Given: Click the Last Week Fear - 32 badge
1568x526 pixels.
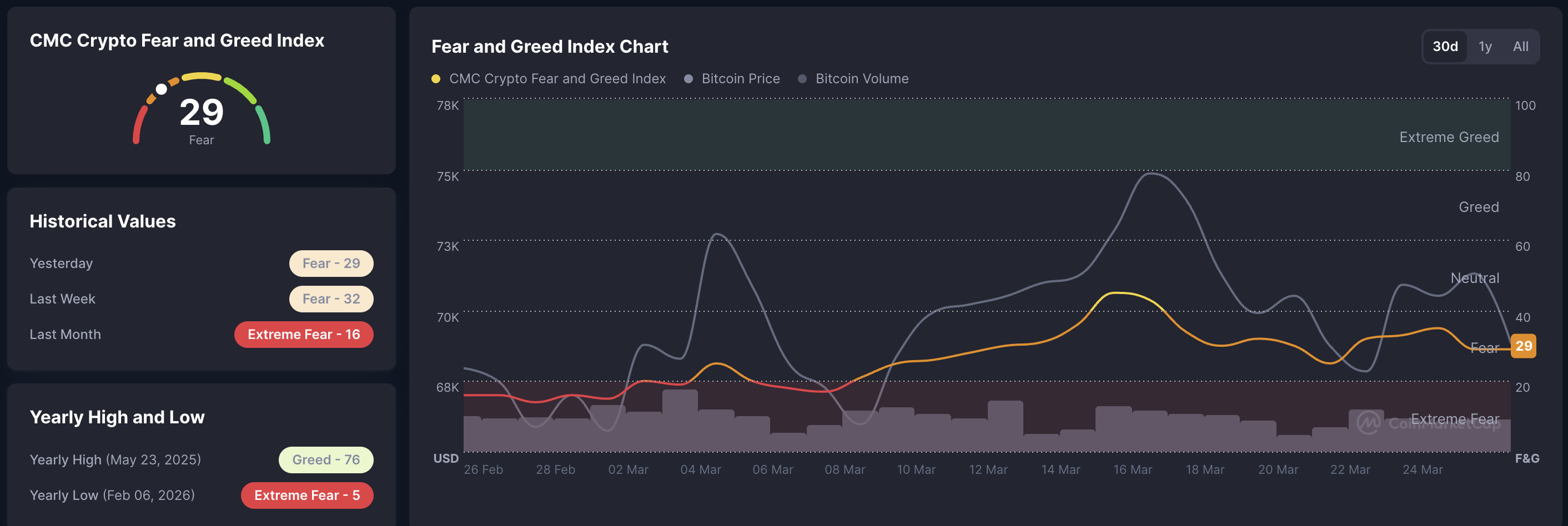Looking at the screenshot, I should coord(331,299).
